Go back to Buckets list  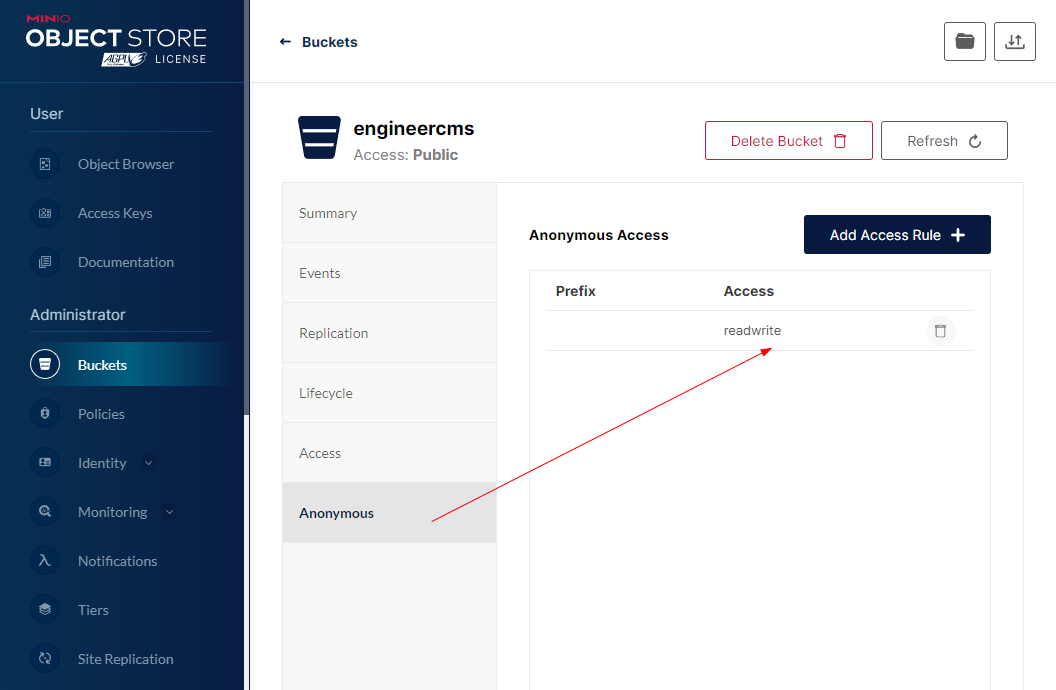[318, 42]
